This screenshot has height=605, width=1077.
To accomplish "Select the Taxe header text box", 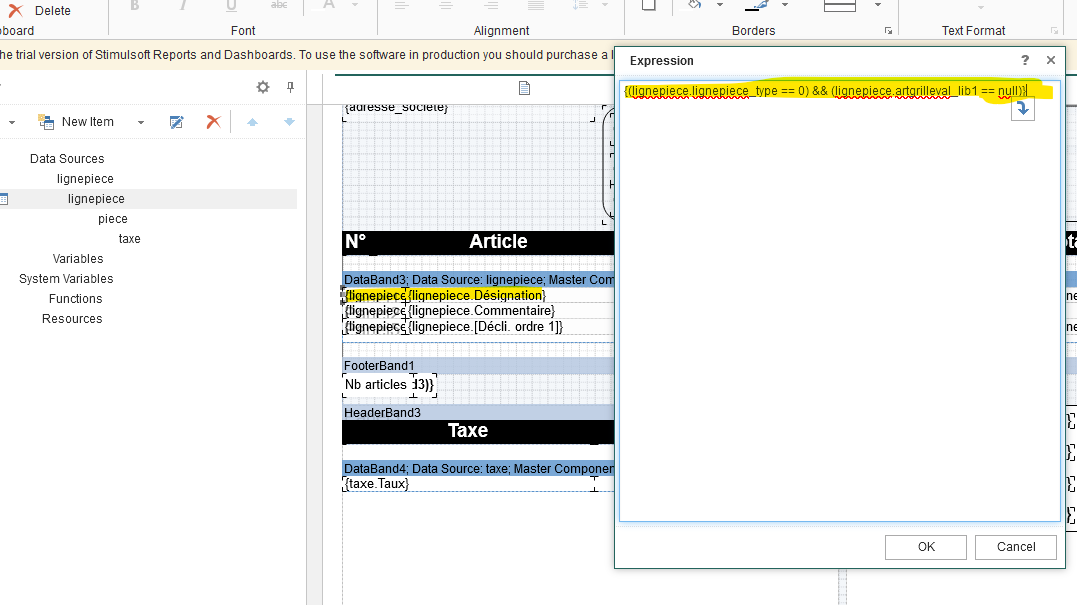I will coord(468,431).
